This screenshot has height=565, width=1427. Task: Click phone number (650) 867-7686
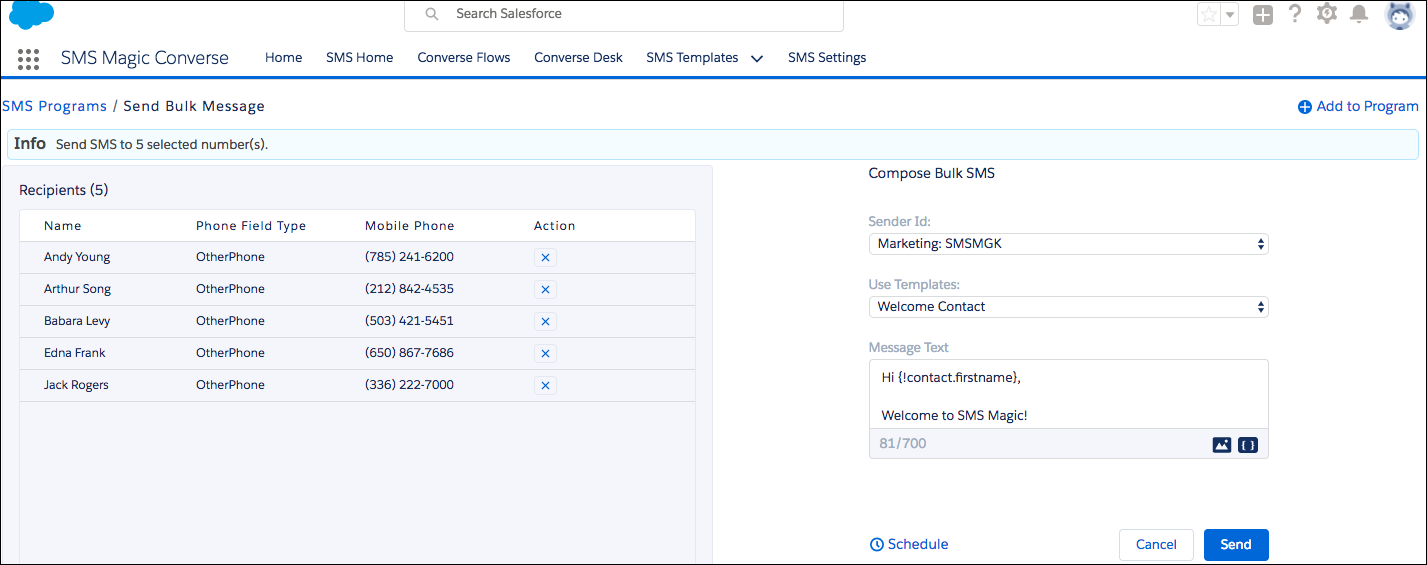coord(409,353)
